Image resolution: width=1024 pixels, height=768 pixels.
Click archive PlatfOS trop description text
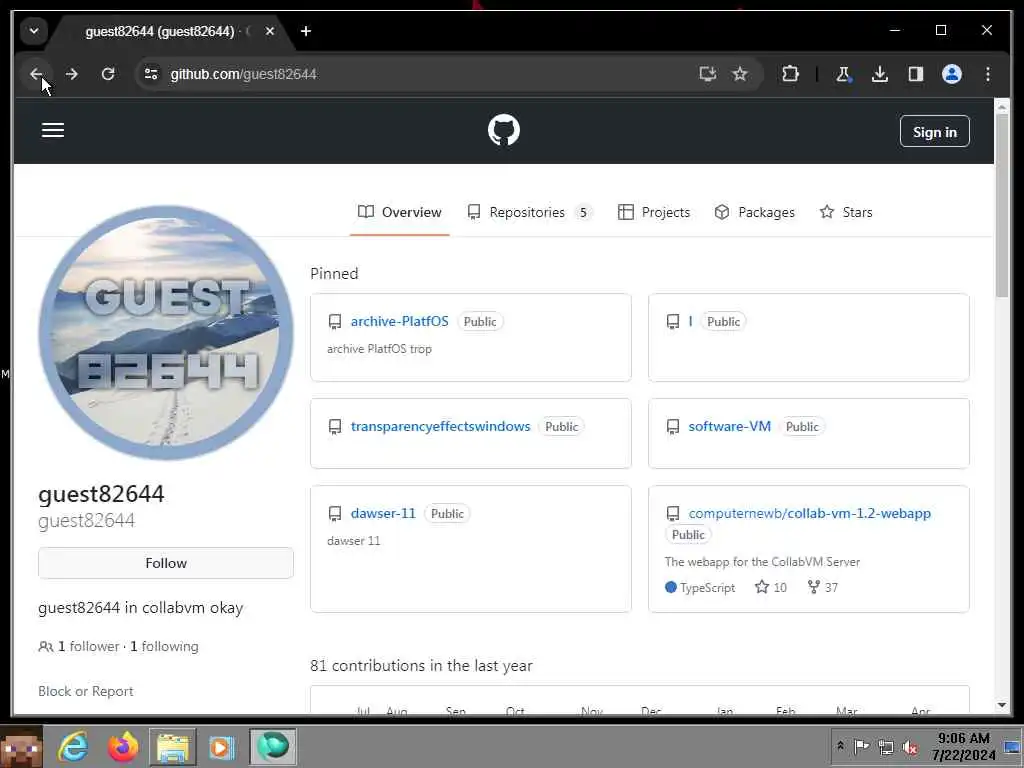pos(379,349)
